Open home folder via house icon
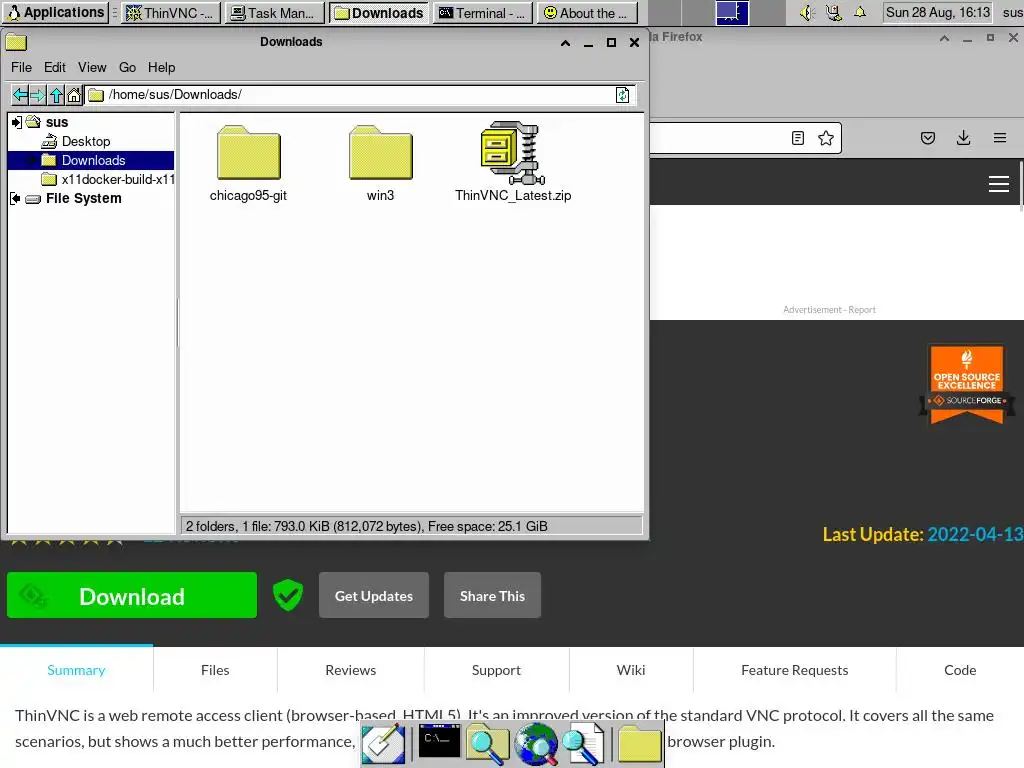Image resolution: width=1024 pixels, height=768 pixels. [74, 95]
